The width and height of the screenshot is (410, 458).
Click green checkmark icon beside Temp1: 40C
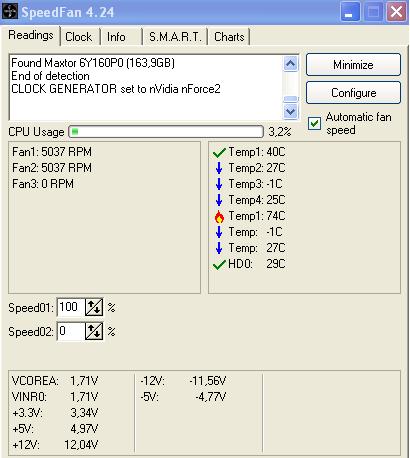tap(219, 153)
